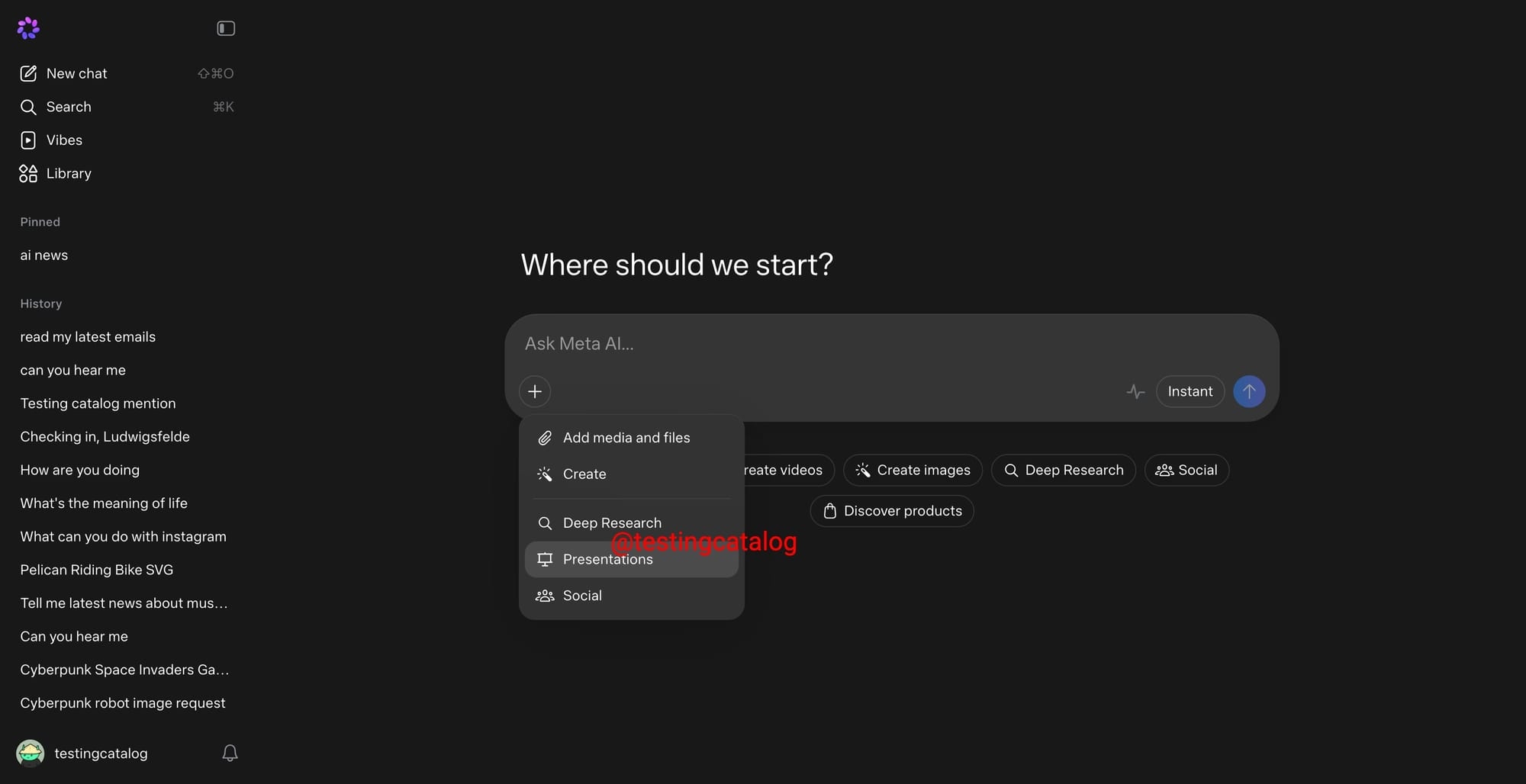Choose Add media and files
1526x784 pixels.
[632, 438]
